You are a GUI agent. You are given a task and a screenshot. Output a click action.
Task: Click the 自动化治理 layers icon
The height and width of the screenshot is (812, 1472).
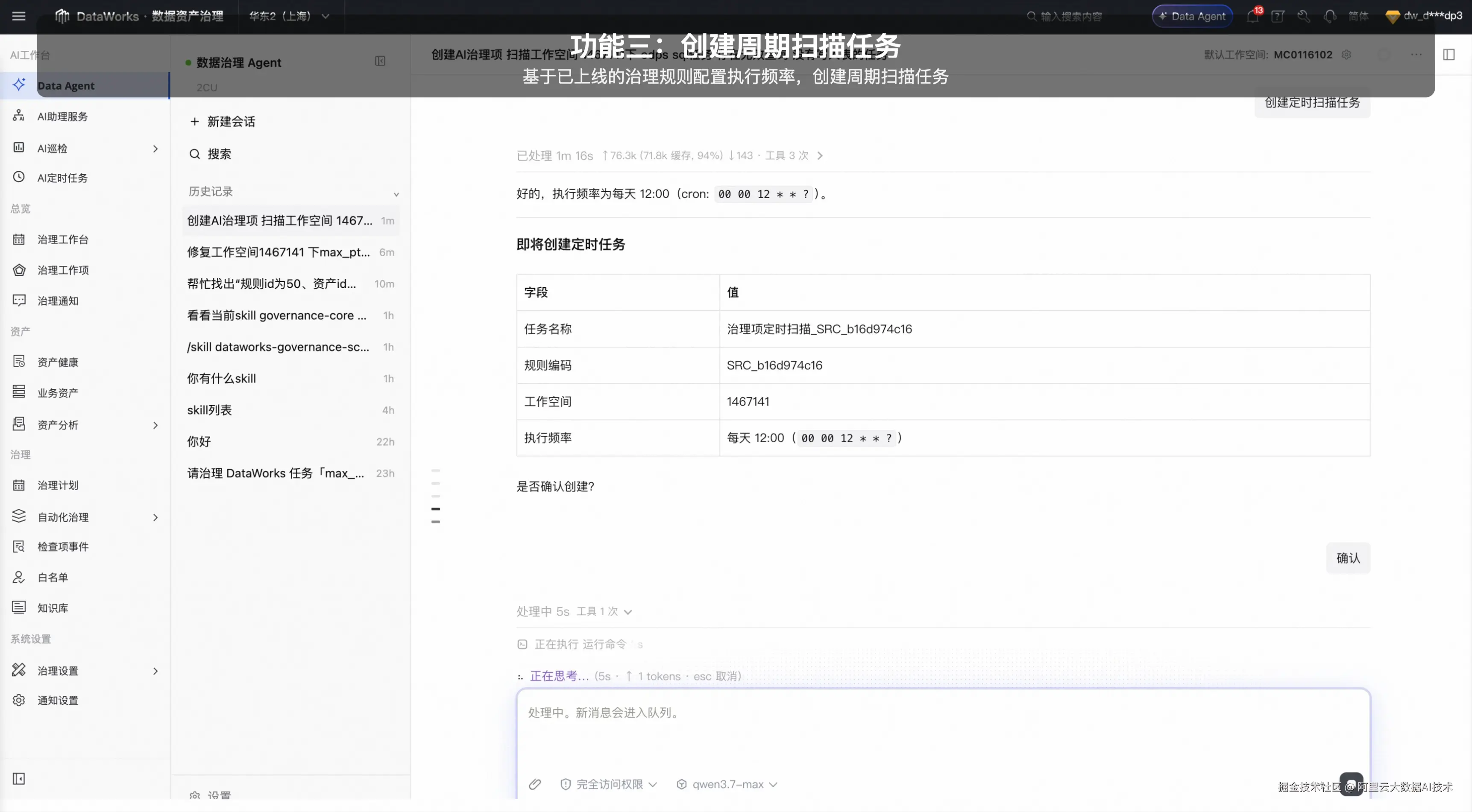[19, 516]
